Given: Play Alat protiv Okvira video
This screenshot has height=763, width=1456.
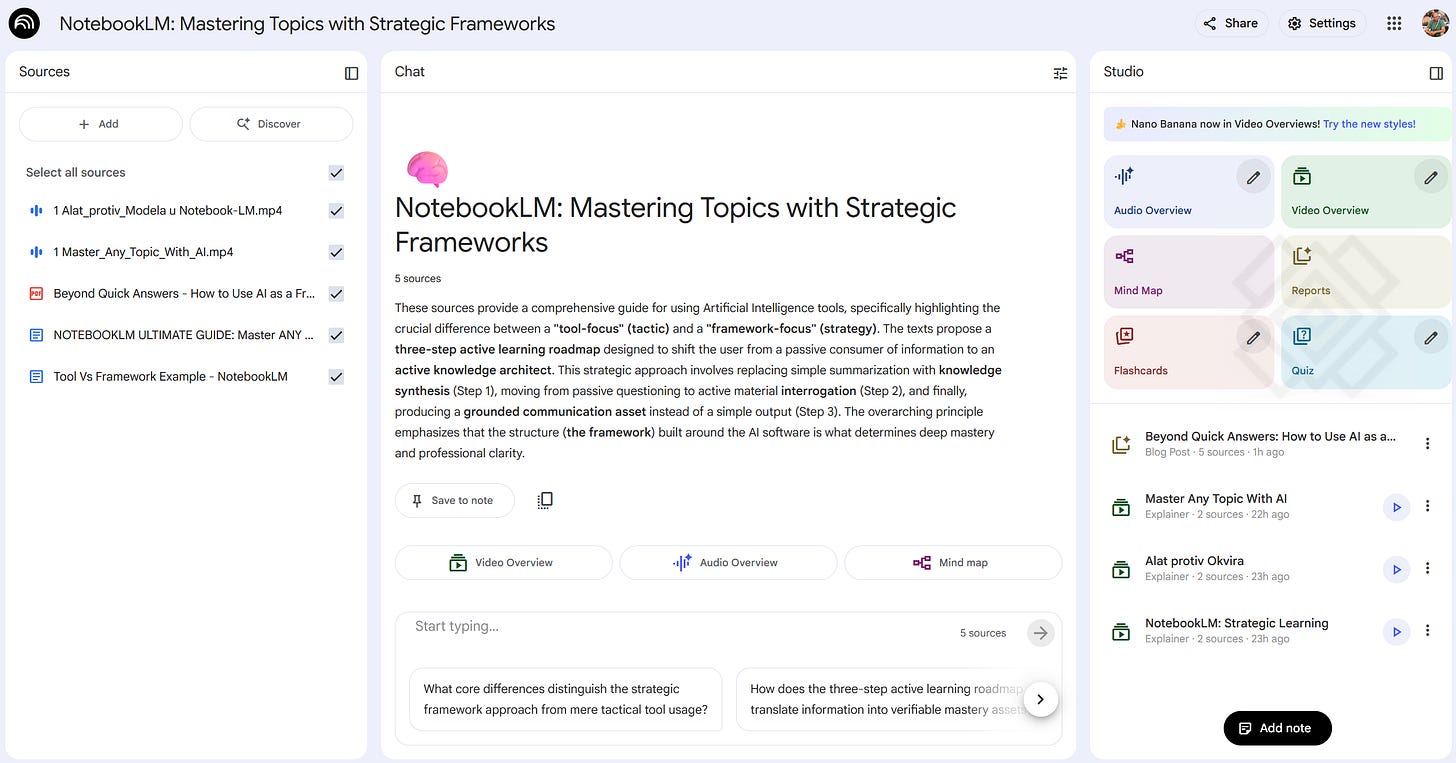Looking at the screenshot, I should click(x=1396, y=569).
